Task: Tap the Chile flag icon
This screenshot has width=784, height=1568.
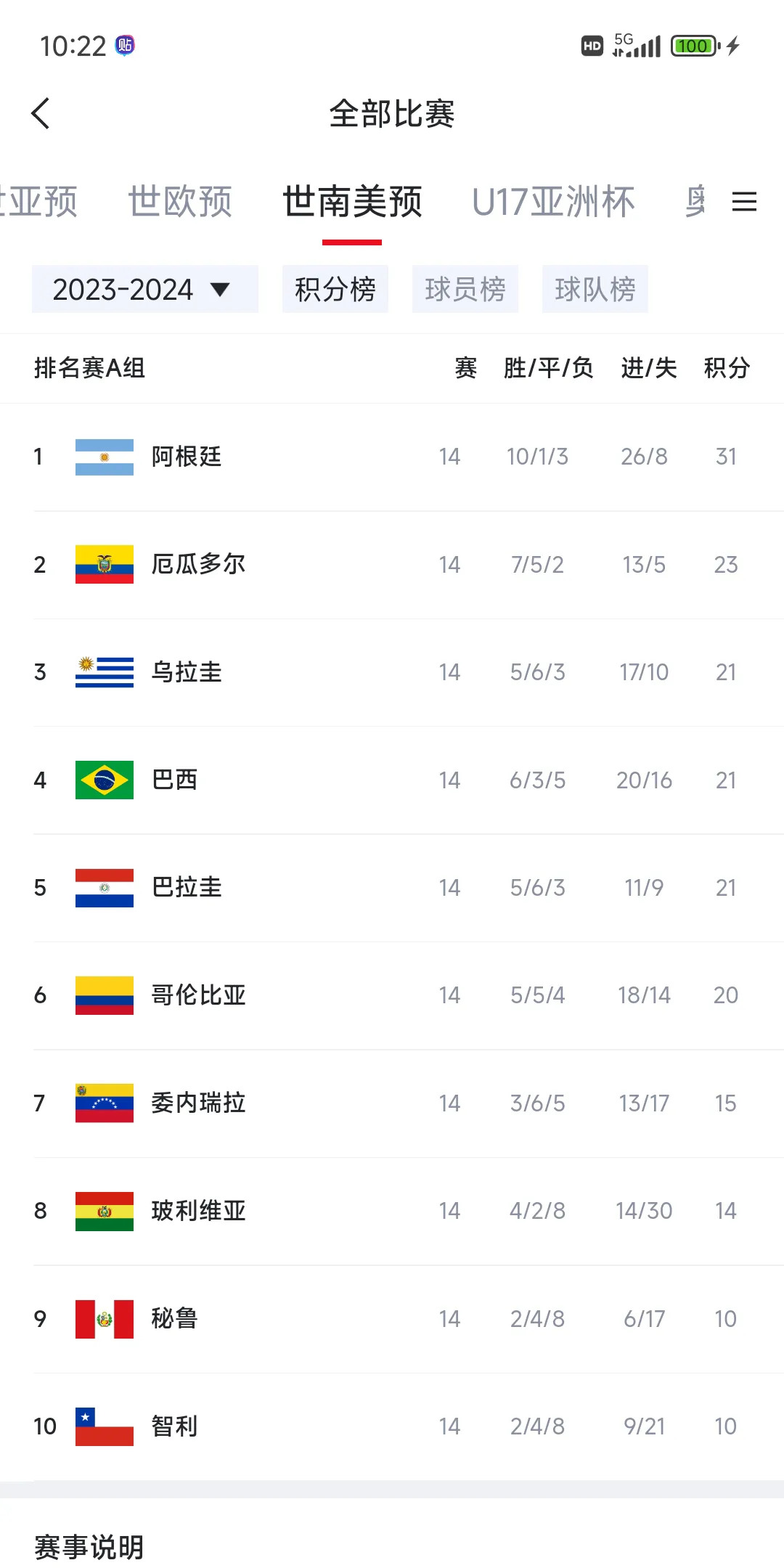Action: 105,1426
